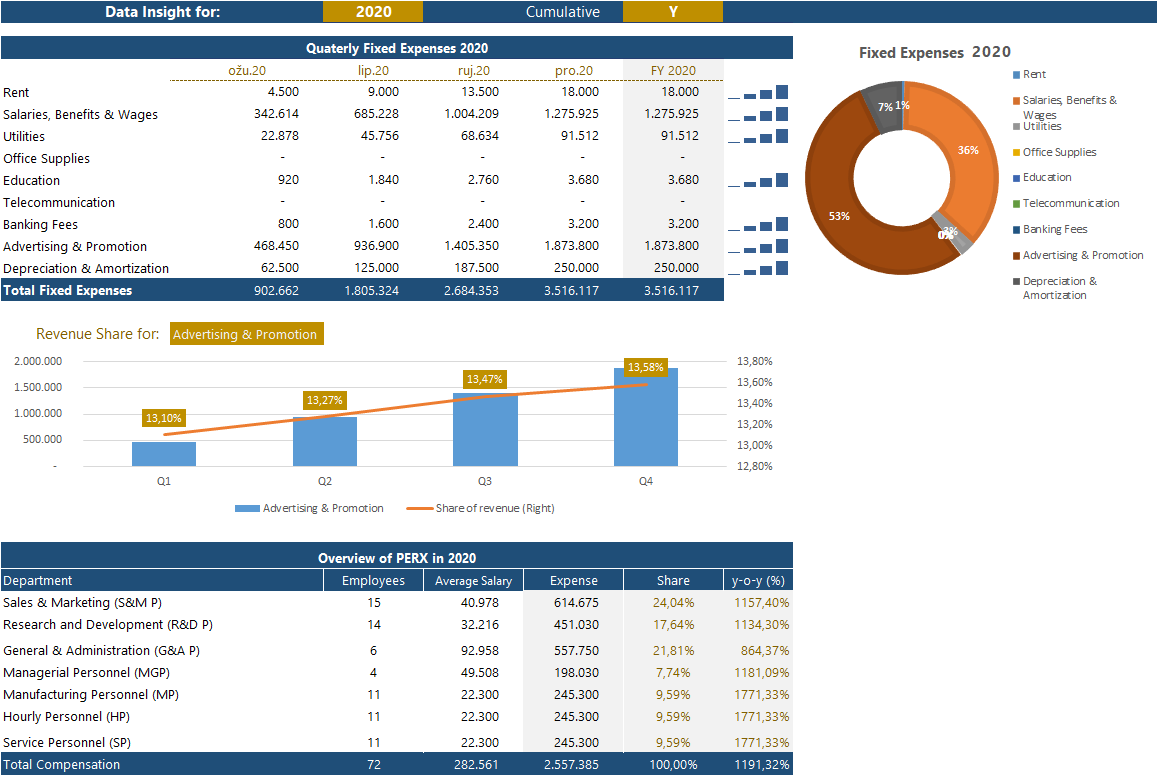Open the year selector showing 2020
The height and width of the screenshot is (775, 1157).
point(373,12)
